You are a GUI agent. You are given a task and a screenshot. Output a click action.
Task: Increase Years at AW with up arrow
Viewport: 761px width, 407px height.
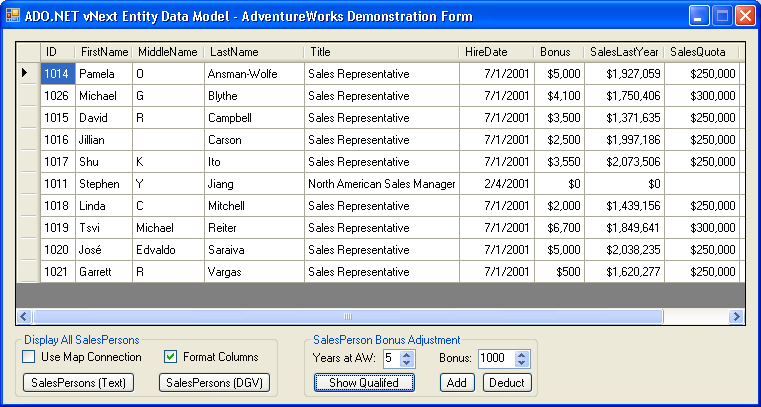pos(407,355)
